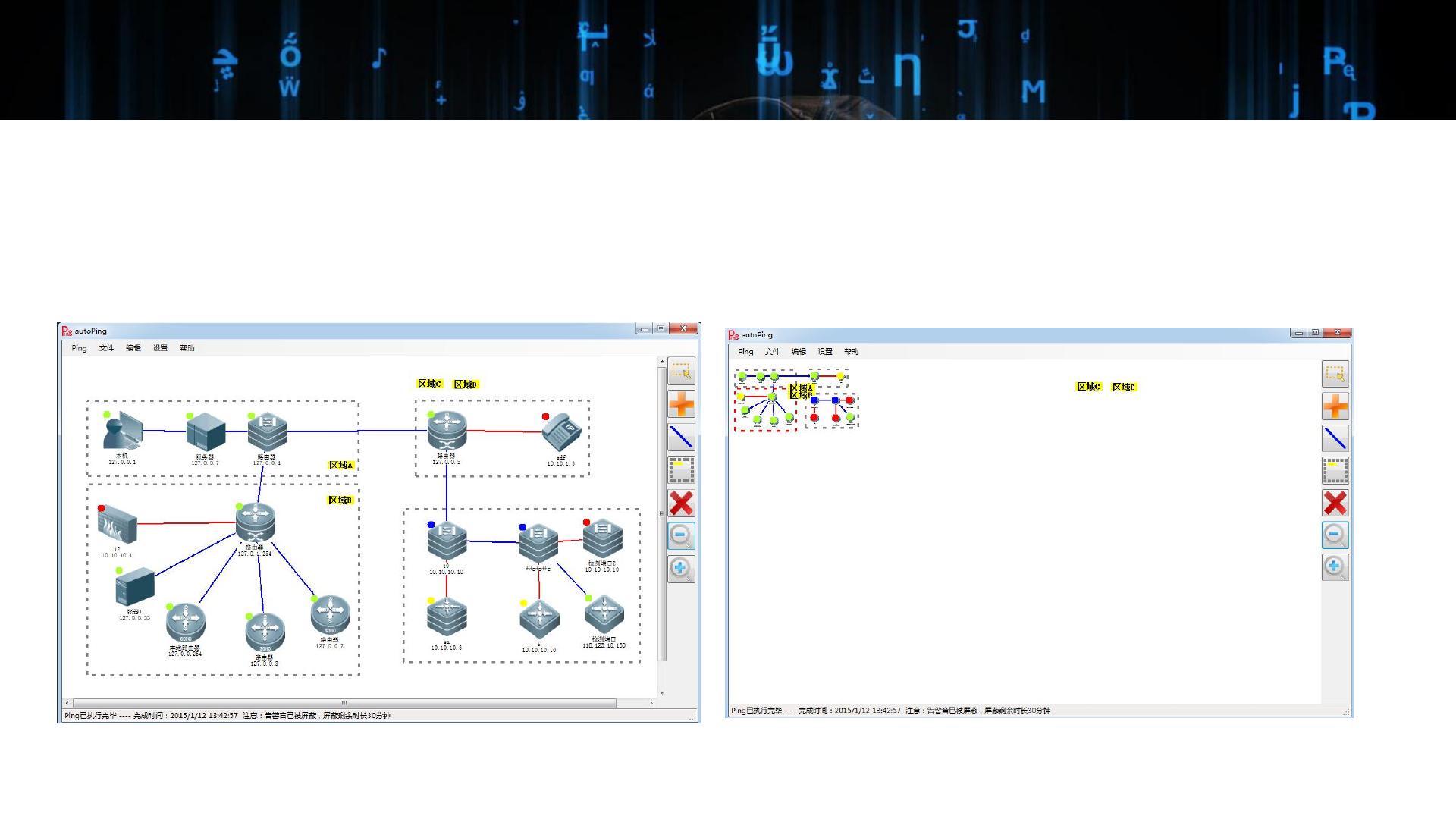
Task: Open the Ping menu in left window
Action: click(79, 348)
